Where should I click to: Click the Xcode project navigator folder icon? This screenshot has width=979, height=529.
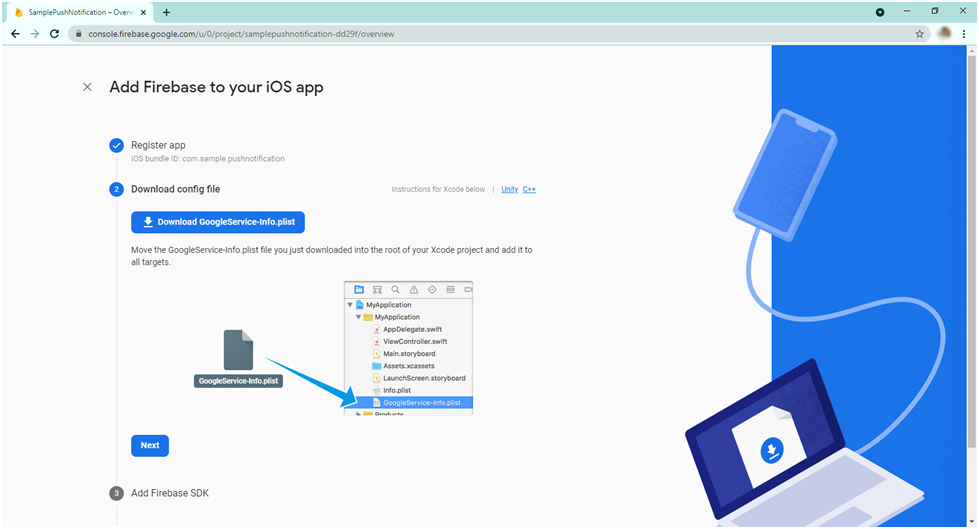(x=359, y=290)
